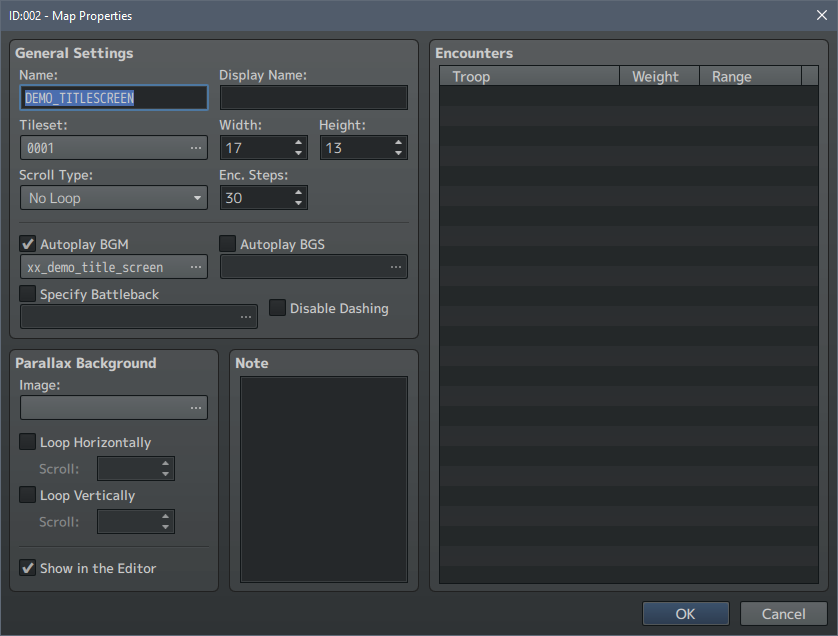Browse Parallax Background image ellipsis

196,408
